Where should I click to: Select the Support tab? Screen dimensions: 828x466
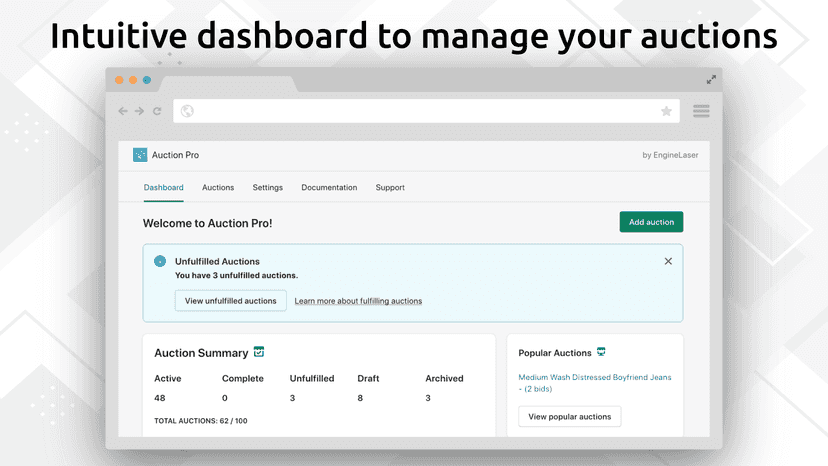(x=390, y=188)
